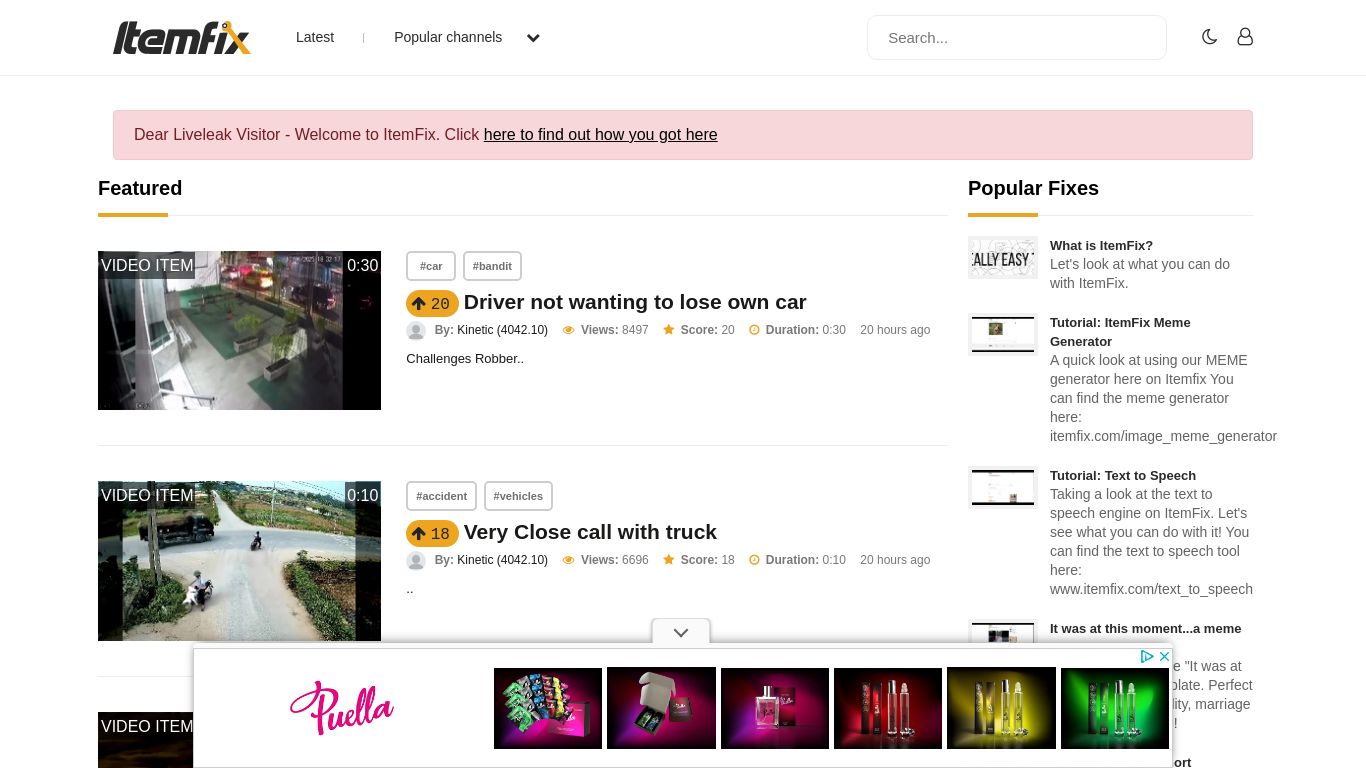Click 'Duration: 0:30' text
This screenshot has width=1366, height=768.
click(806, 330)
